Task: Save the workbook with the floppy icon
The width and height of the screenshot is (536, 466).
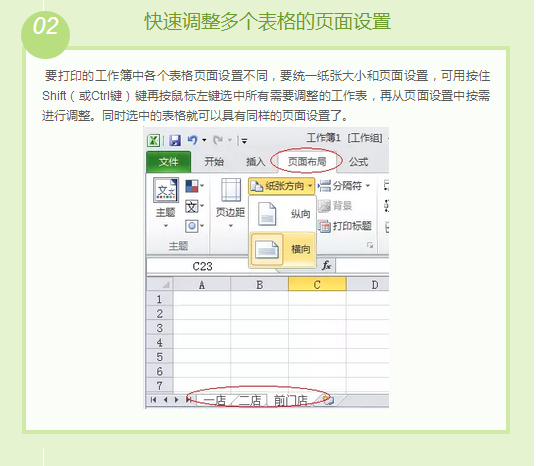Action: coord(175,140)
